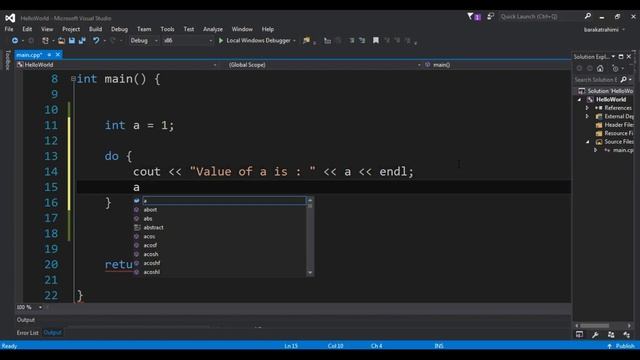
Task: Open the 100 % zoom level dropdown
Action: (x=40, y=307)
